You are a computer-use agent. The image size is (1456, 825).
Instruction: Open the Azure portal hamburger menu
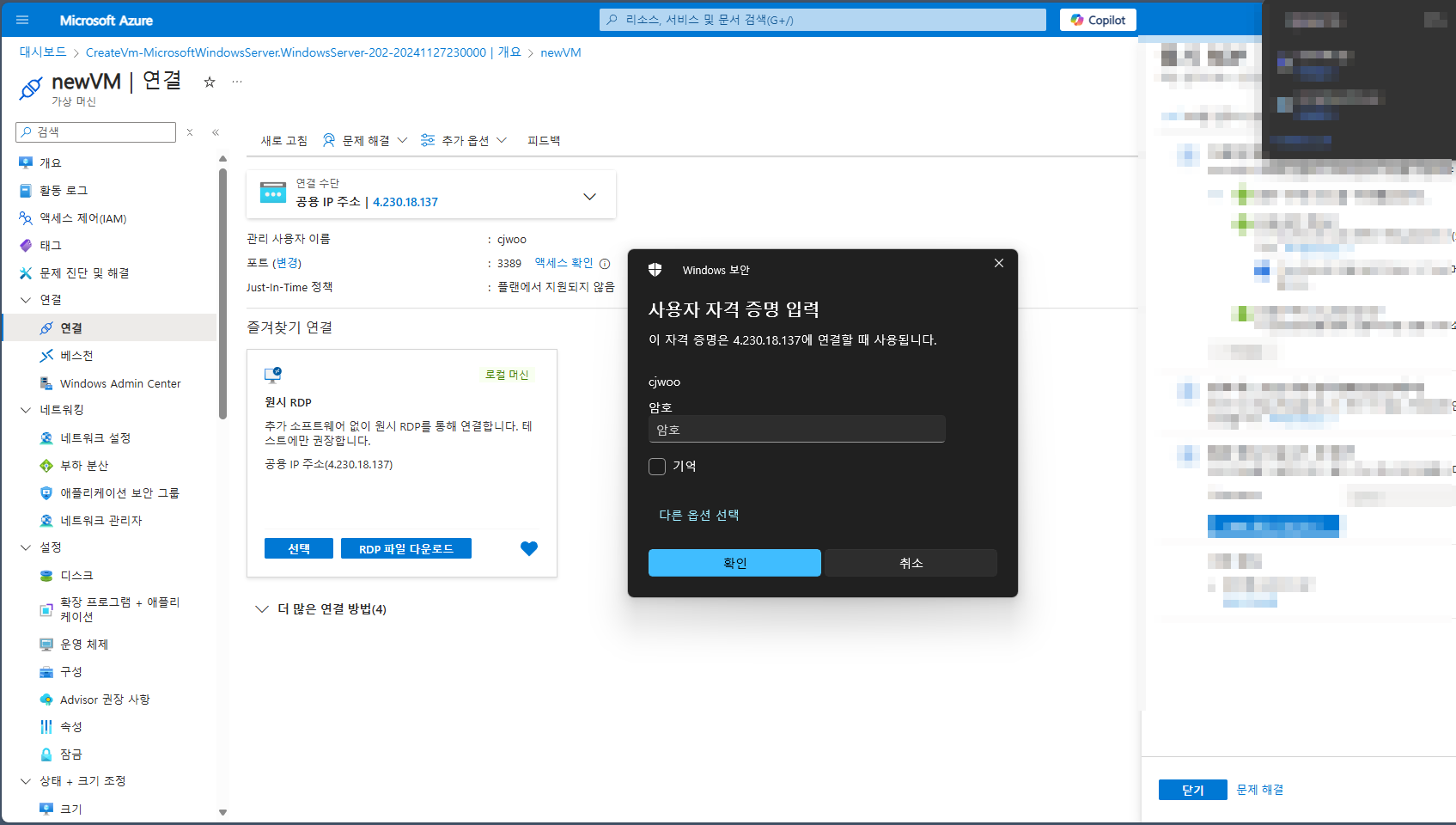(x=22, y=20)
